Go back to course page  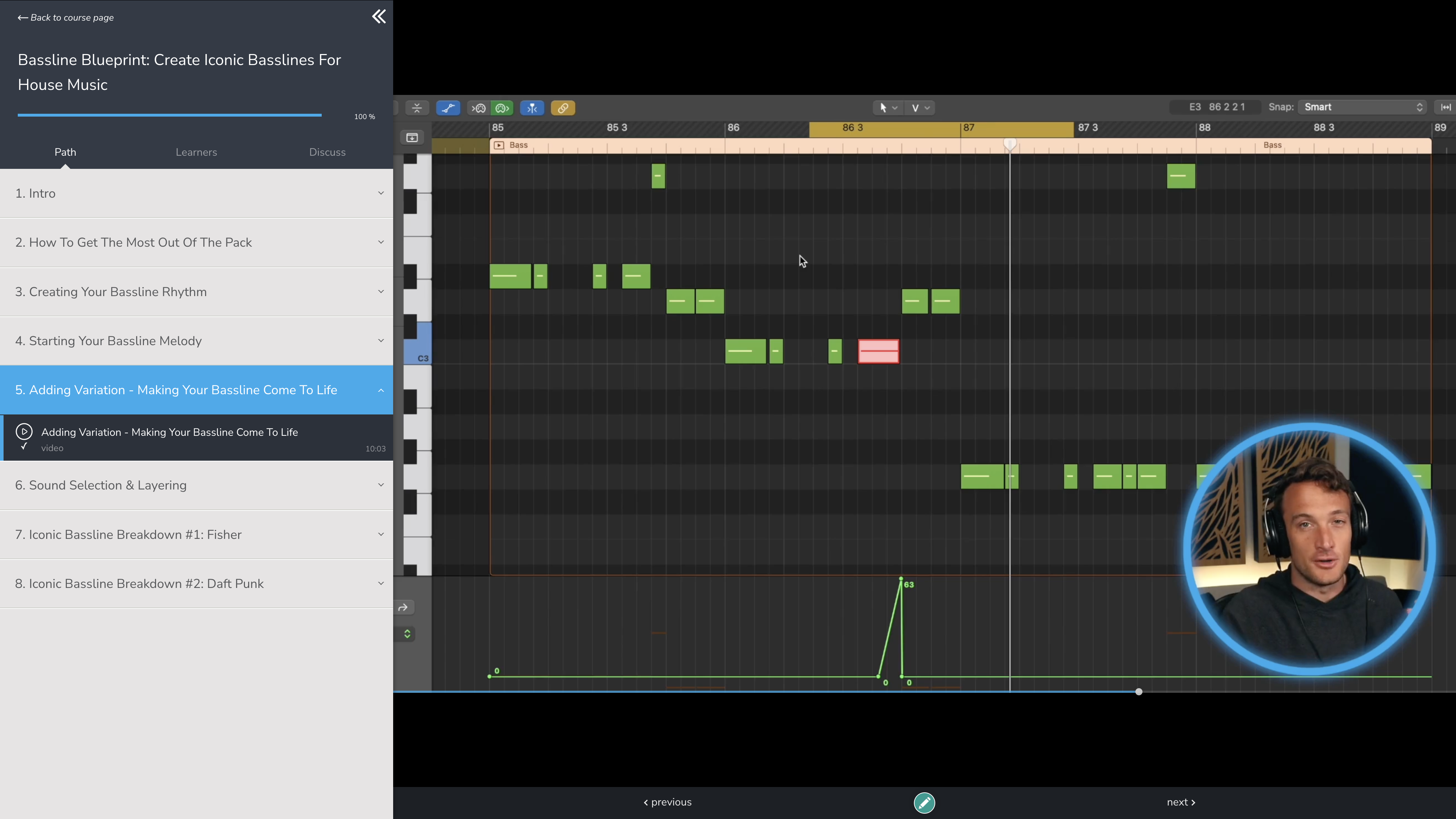65,17
